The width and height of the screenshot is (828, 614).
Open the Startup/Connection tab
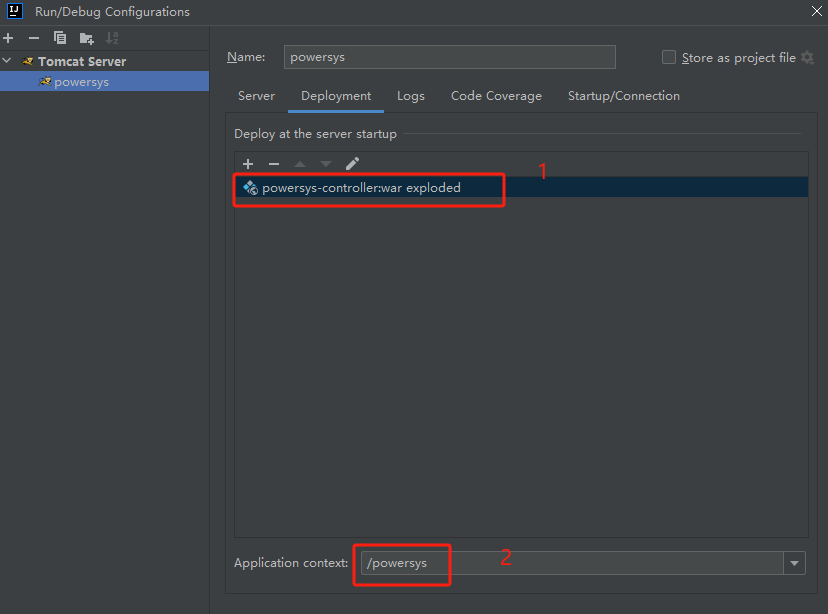624,96
